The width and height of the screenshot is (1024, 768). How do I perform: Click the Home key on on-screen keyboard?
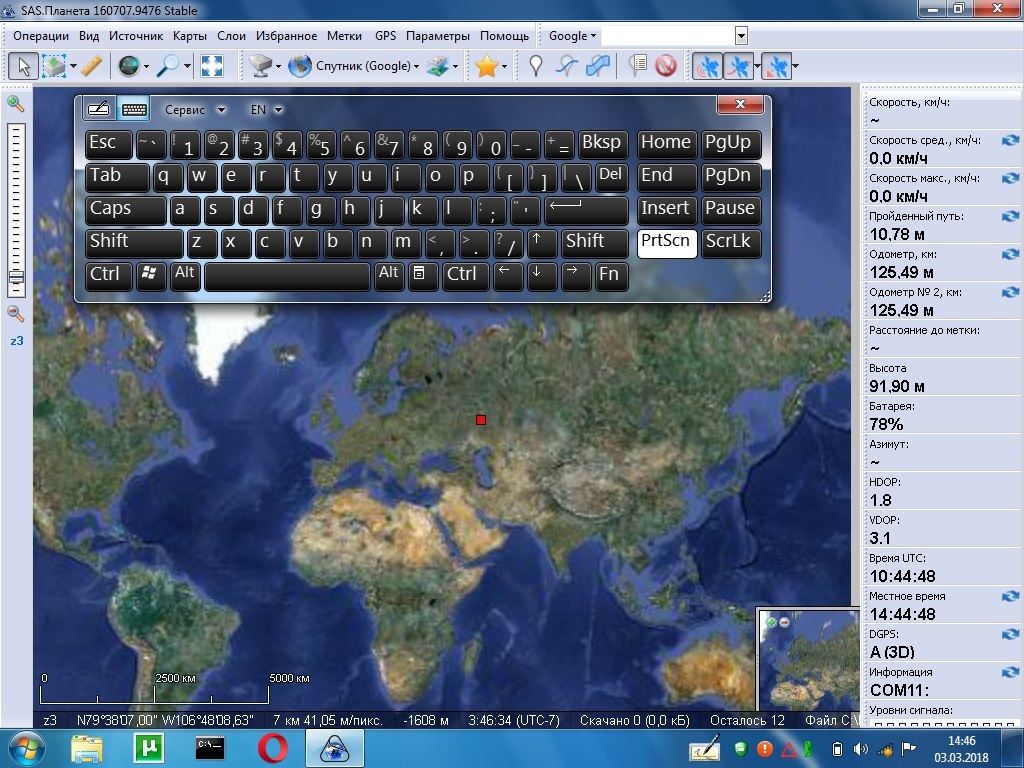coord(667,144)
